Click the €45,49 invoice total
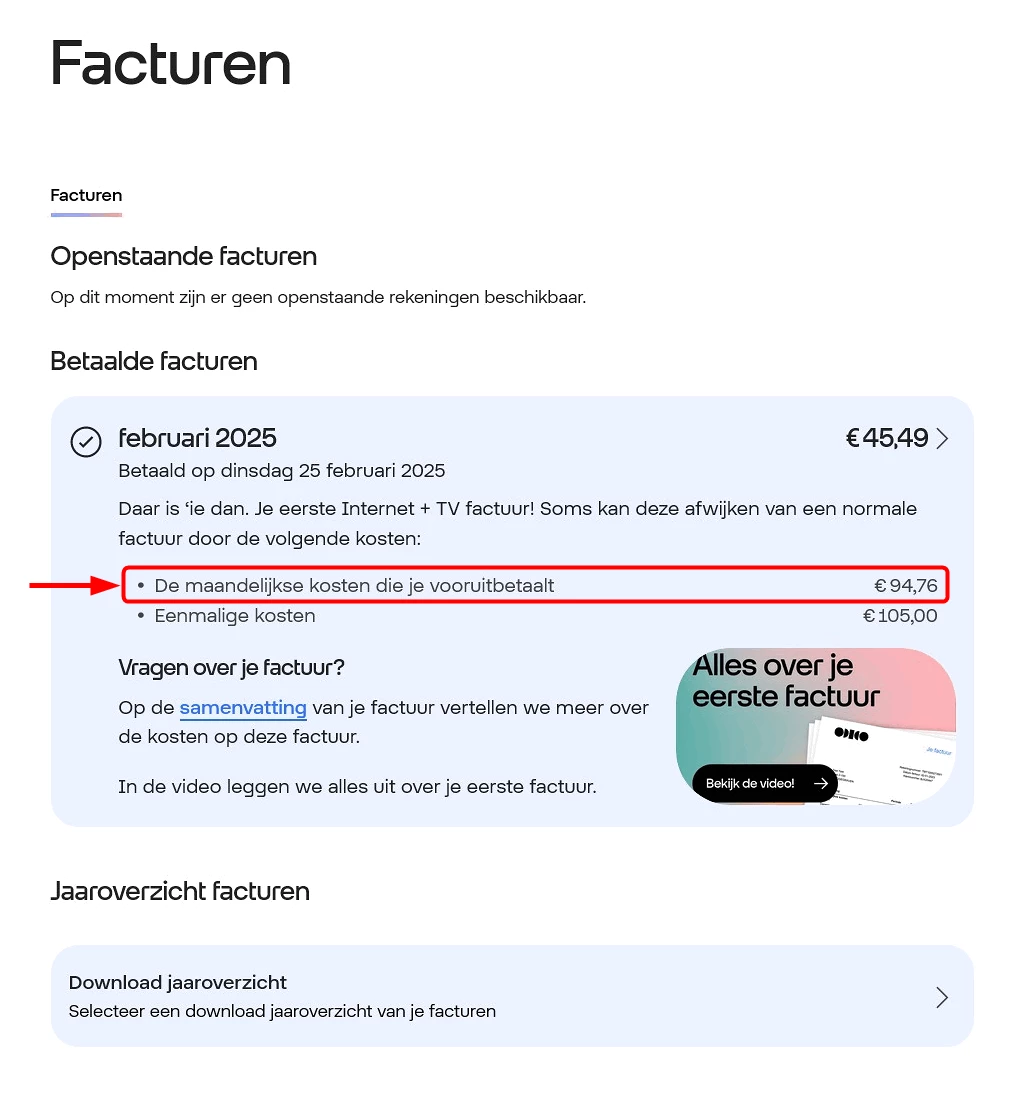 point(886,438)
